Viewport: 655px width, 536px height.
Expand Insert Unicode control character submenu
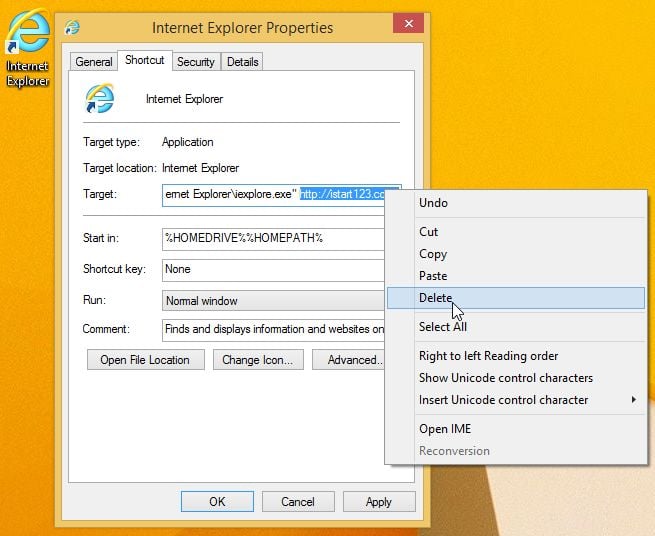pos(516,400)
